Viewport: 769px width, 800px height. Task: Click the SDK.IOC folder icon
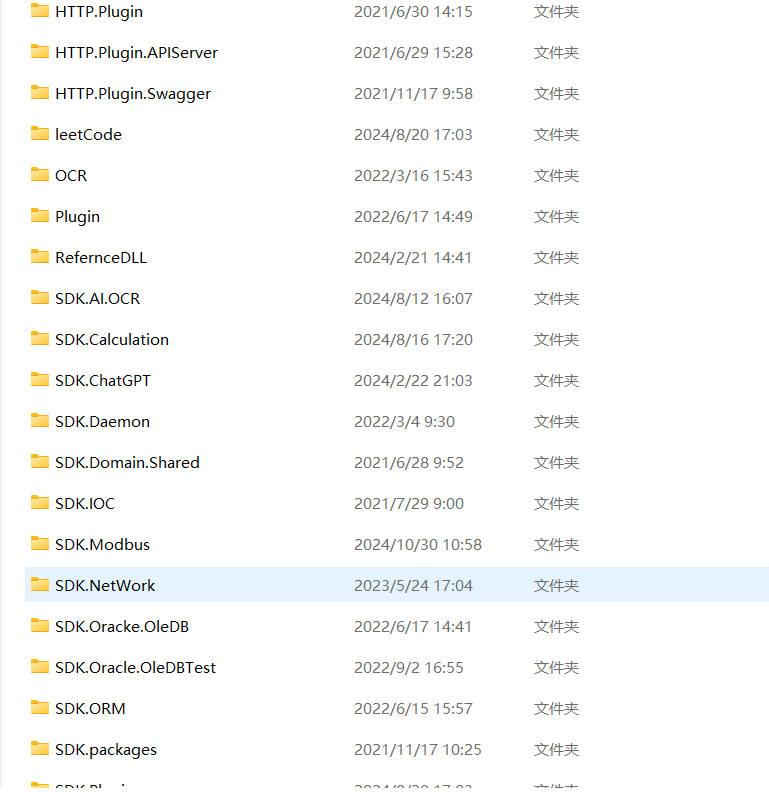(40, 503)
